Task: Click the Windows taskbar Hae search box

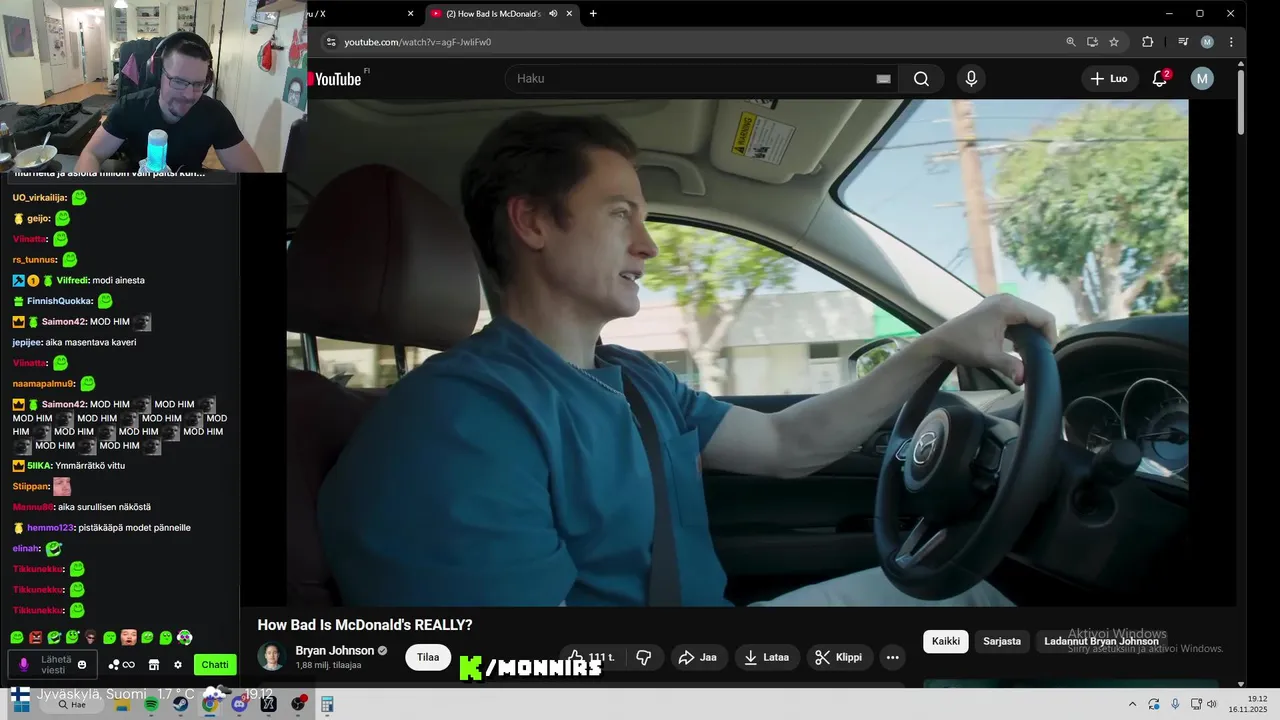Action: [72, 705]
